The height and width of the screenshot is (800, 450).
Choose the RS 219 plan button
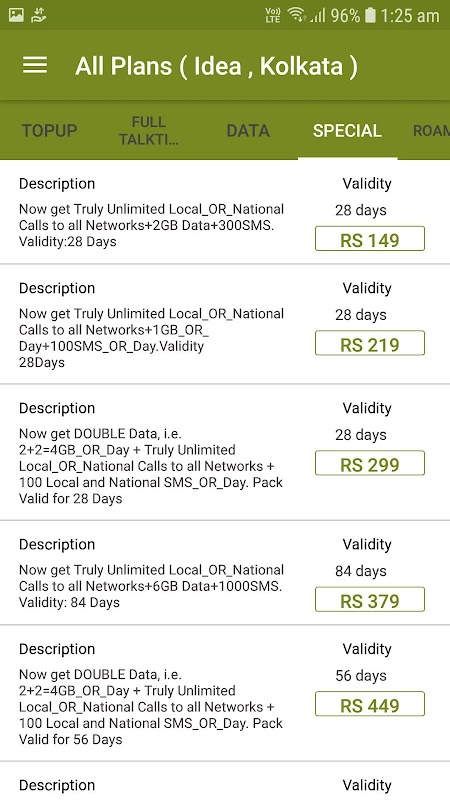tap(370, 343)
